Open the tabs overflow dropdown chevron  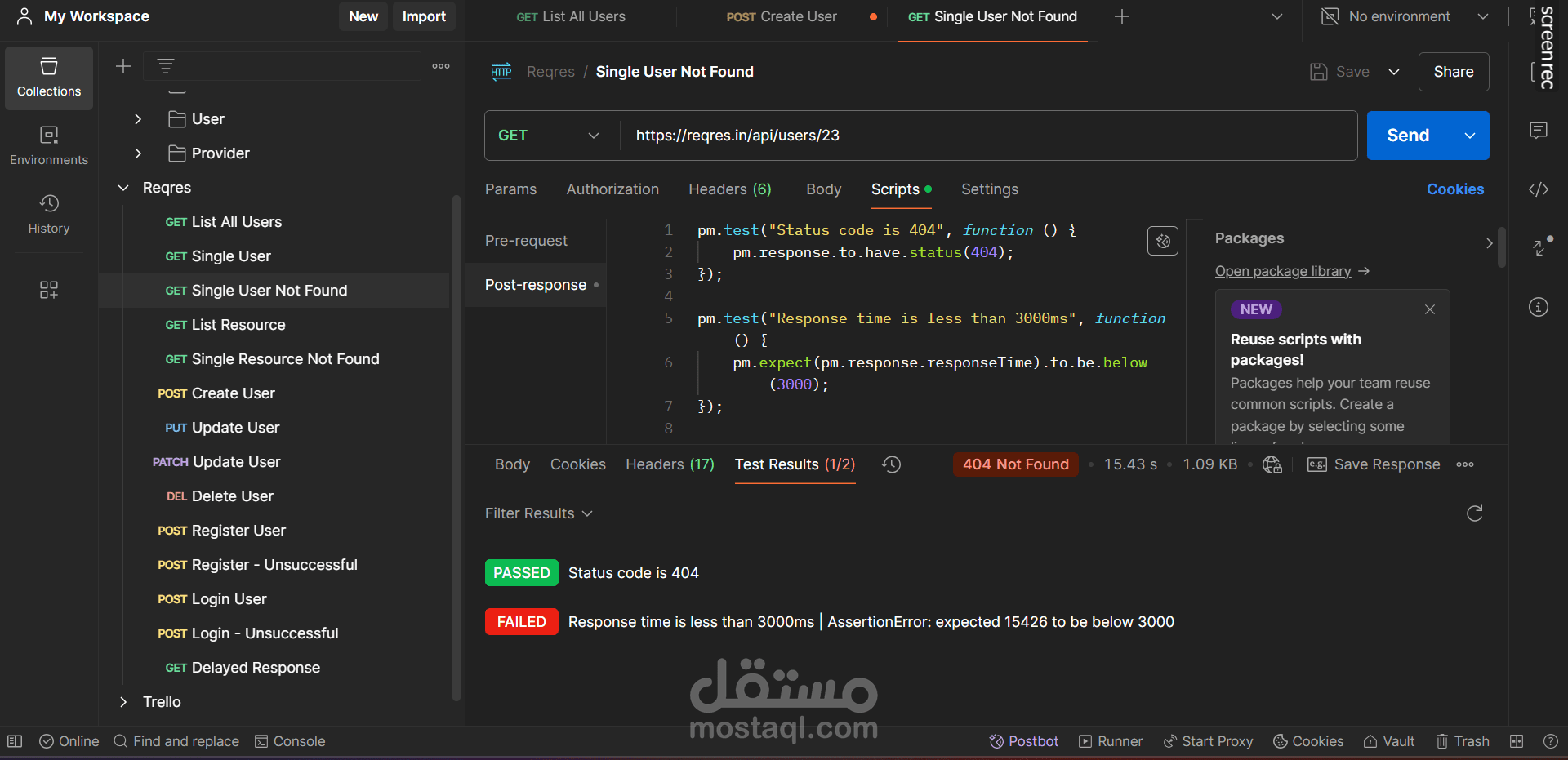pos(1277,16)
